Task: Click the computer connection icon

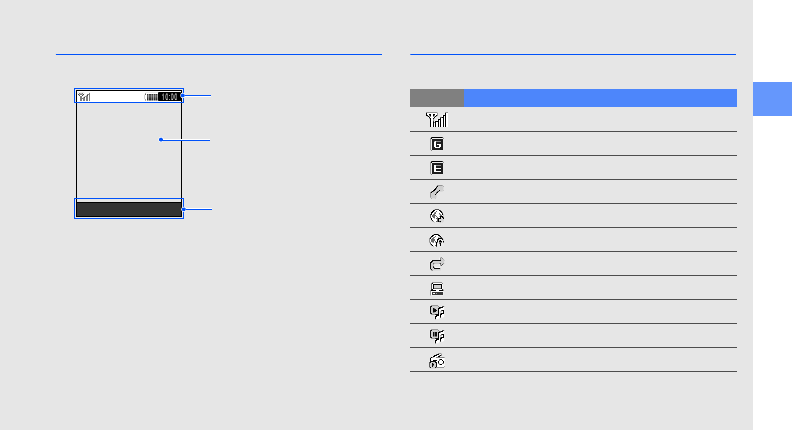Action: pyautogui.click(x=437, y=288)
